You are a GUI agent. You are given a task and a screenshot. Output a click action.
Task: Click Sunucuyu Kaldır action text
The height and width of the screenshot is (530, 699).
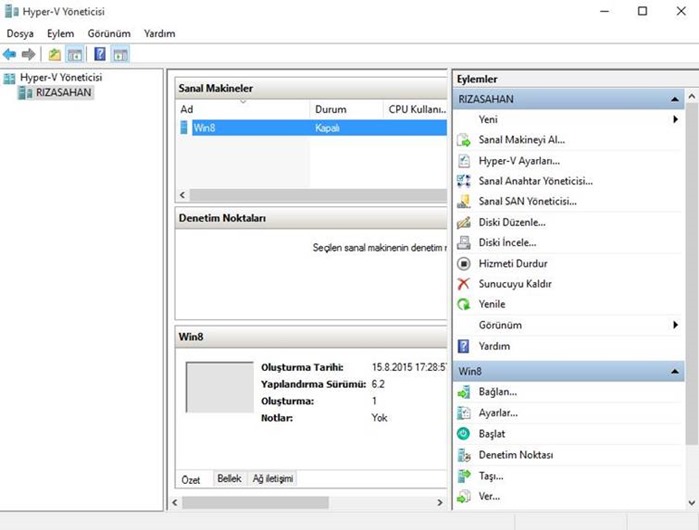(x=515, y=284)
